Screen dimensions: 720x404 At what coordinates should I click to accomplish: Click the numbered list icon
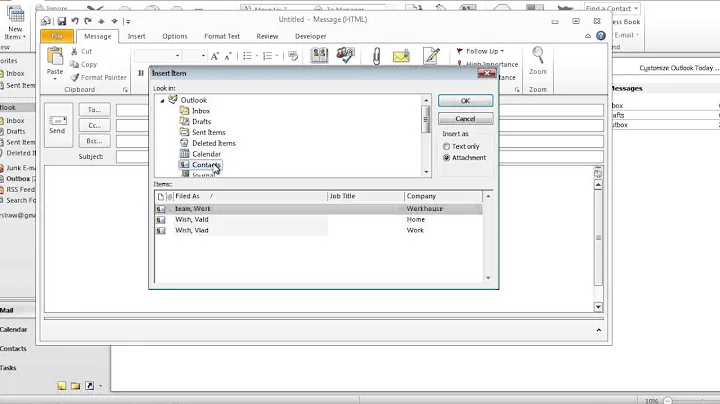click(267, 56)
